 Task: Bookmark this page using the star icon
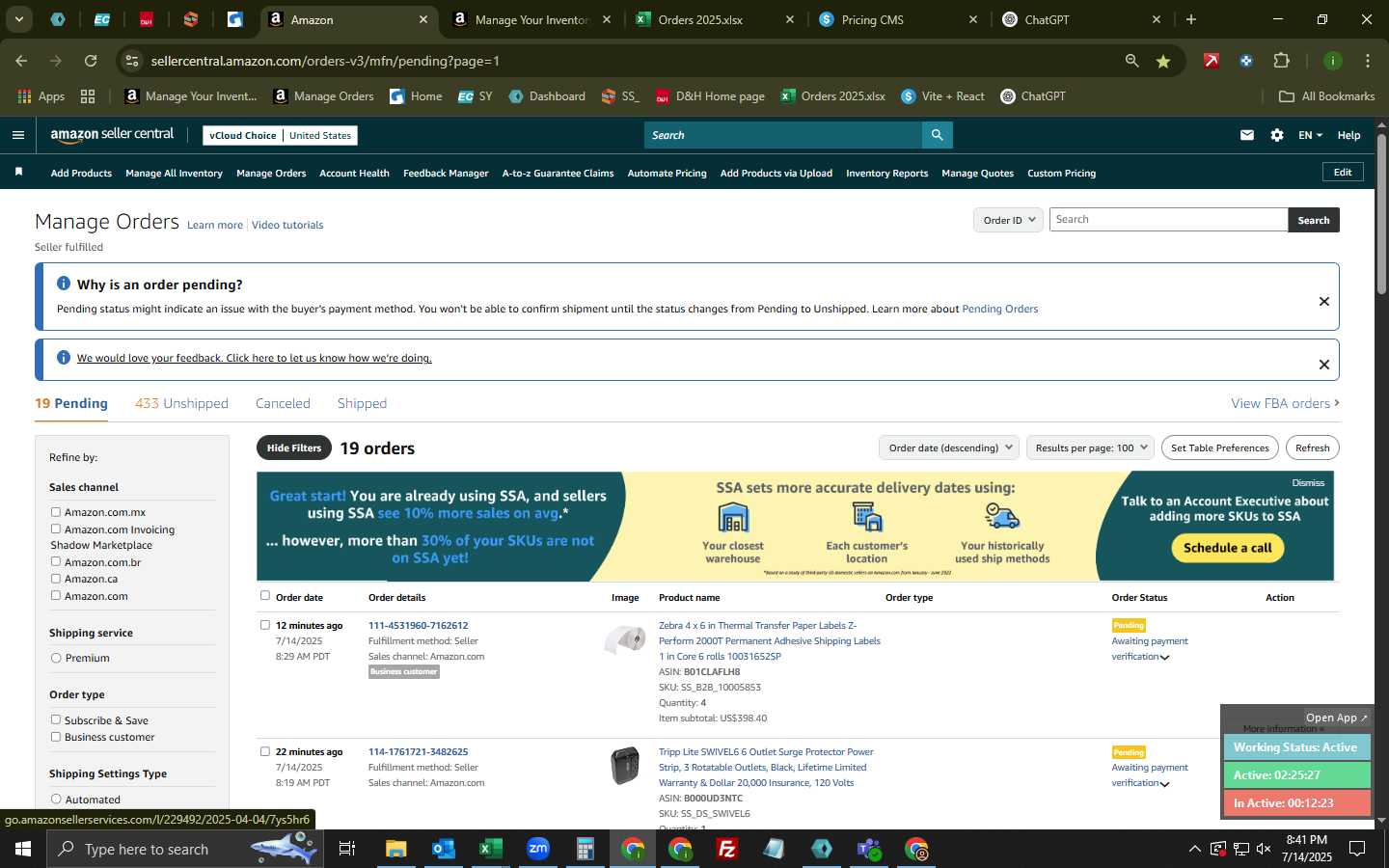click(x=1163, y=61)
